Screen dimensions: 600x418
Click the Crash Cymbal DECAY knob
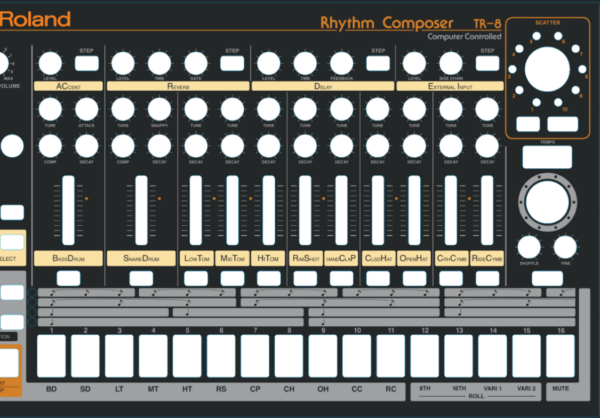(x=451, y=146)
